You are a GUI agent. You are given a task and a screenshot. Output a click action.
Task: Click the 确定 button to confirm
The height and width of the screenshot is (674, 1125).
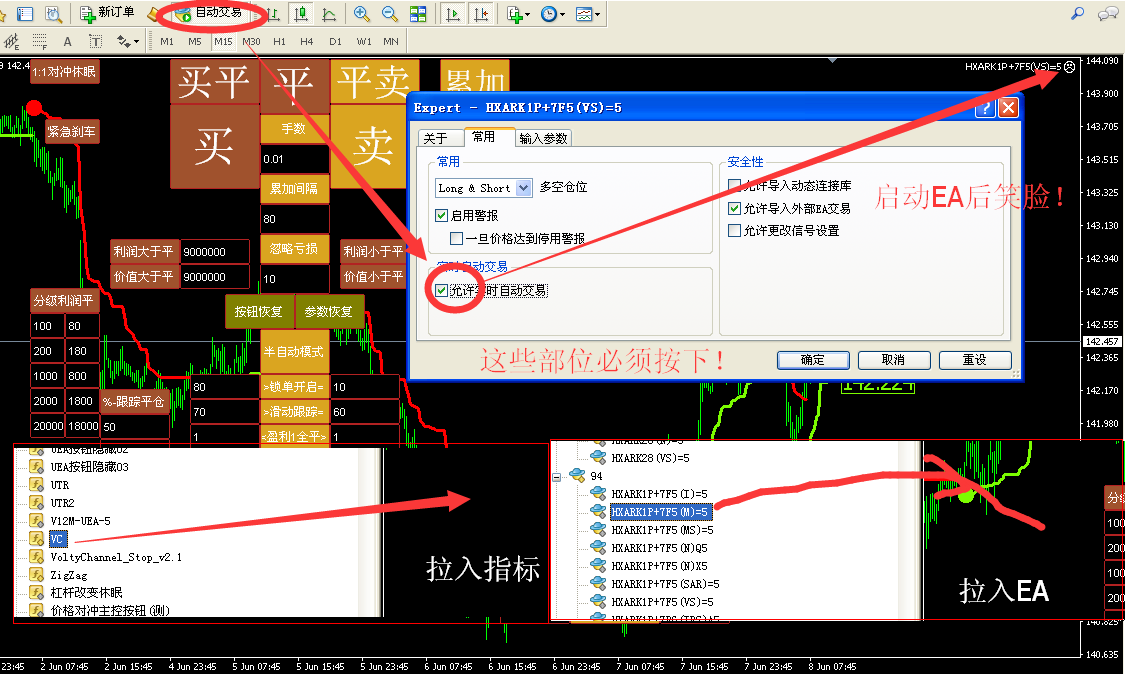coord(813,360)
